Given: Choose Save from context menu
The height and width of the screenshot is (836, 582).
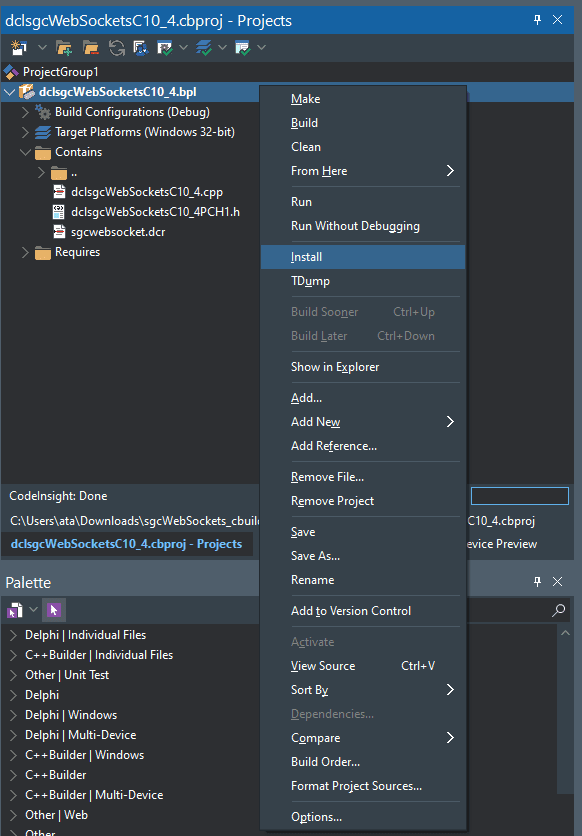Looking at the screenshot, I should 362,532.
